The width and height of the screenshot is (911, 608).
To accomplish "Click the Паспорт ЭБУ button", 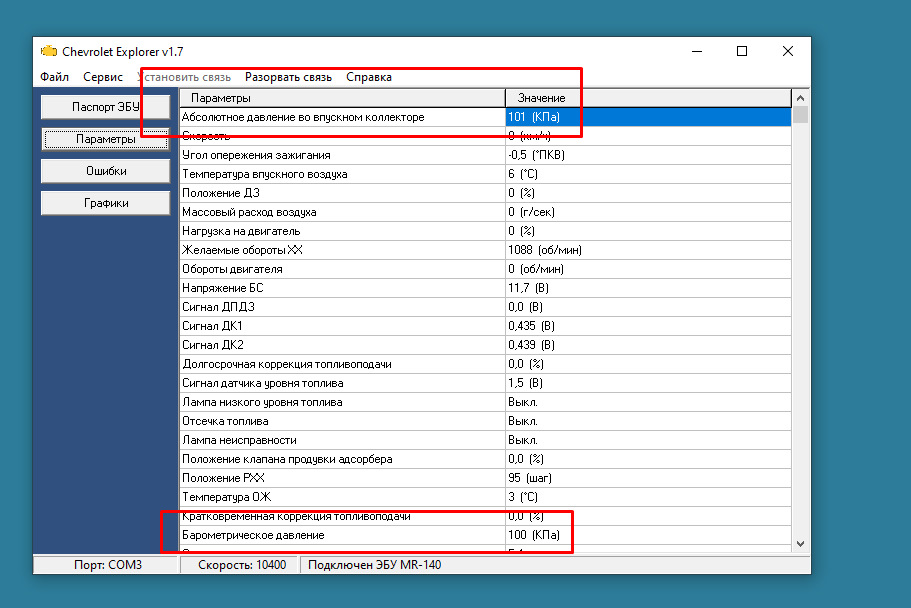I will click(x=106, y=107).
